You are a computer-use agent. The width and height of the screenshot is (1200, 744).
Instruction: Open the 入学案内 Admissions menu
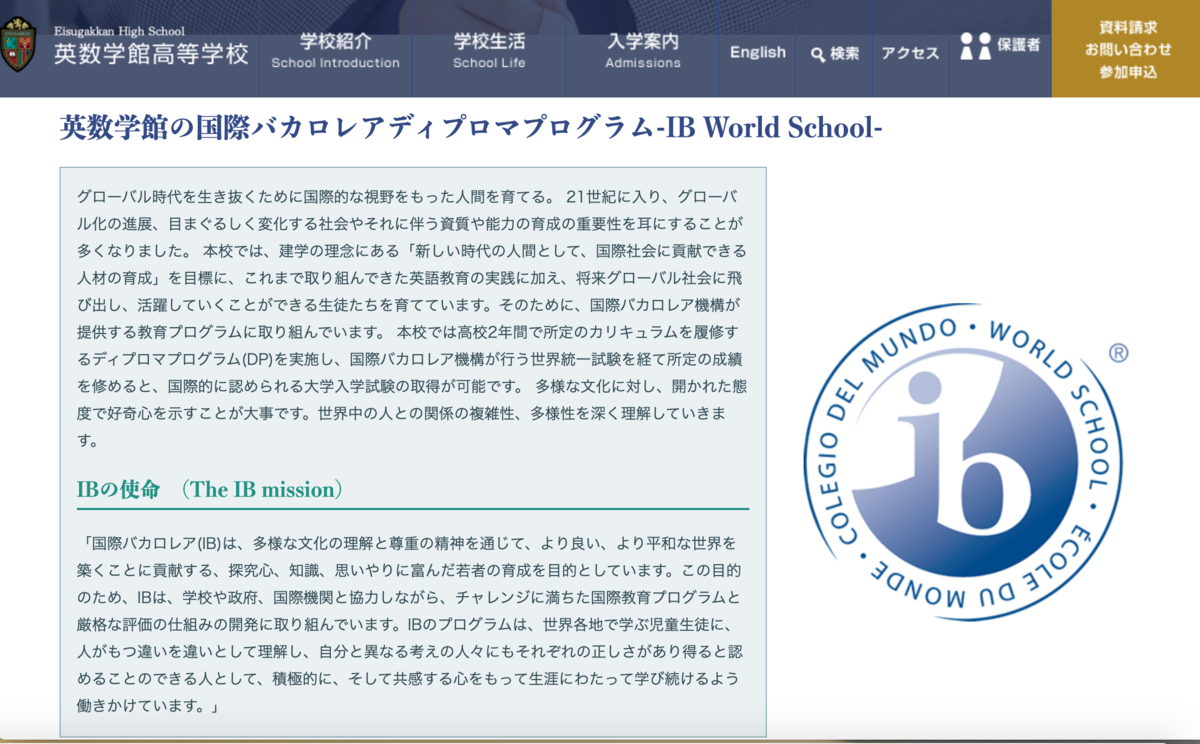643,50
